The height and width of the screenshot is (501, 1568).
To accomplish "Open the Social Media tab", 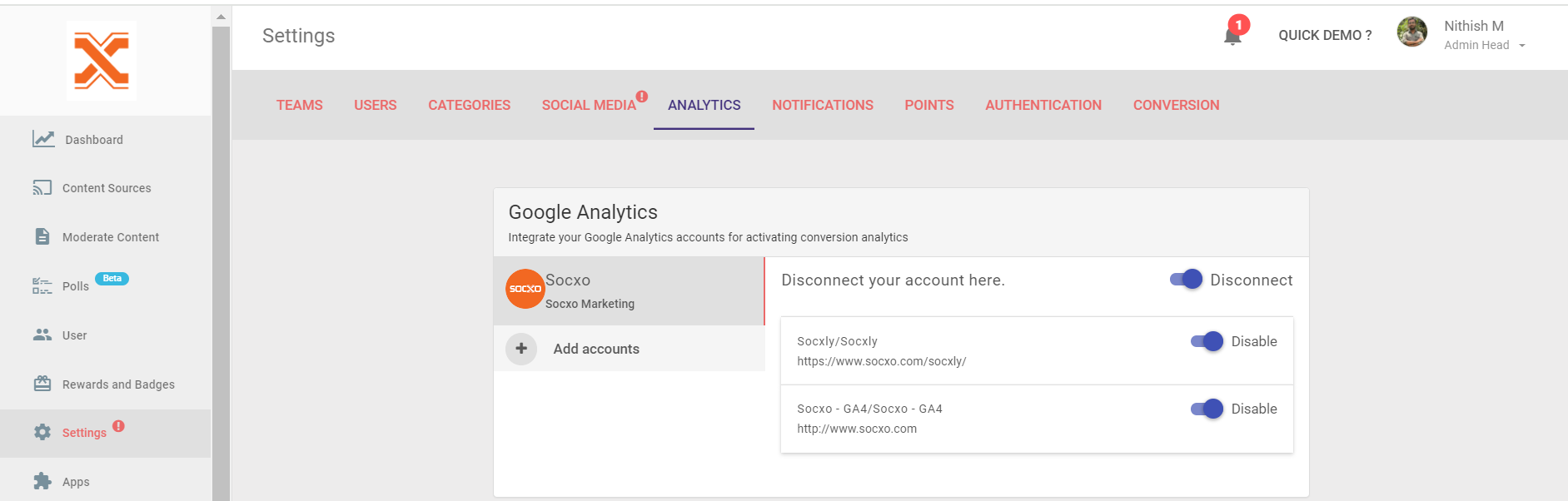I will pos(589,105).
